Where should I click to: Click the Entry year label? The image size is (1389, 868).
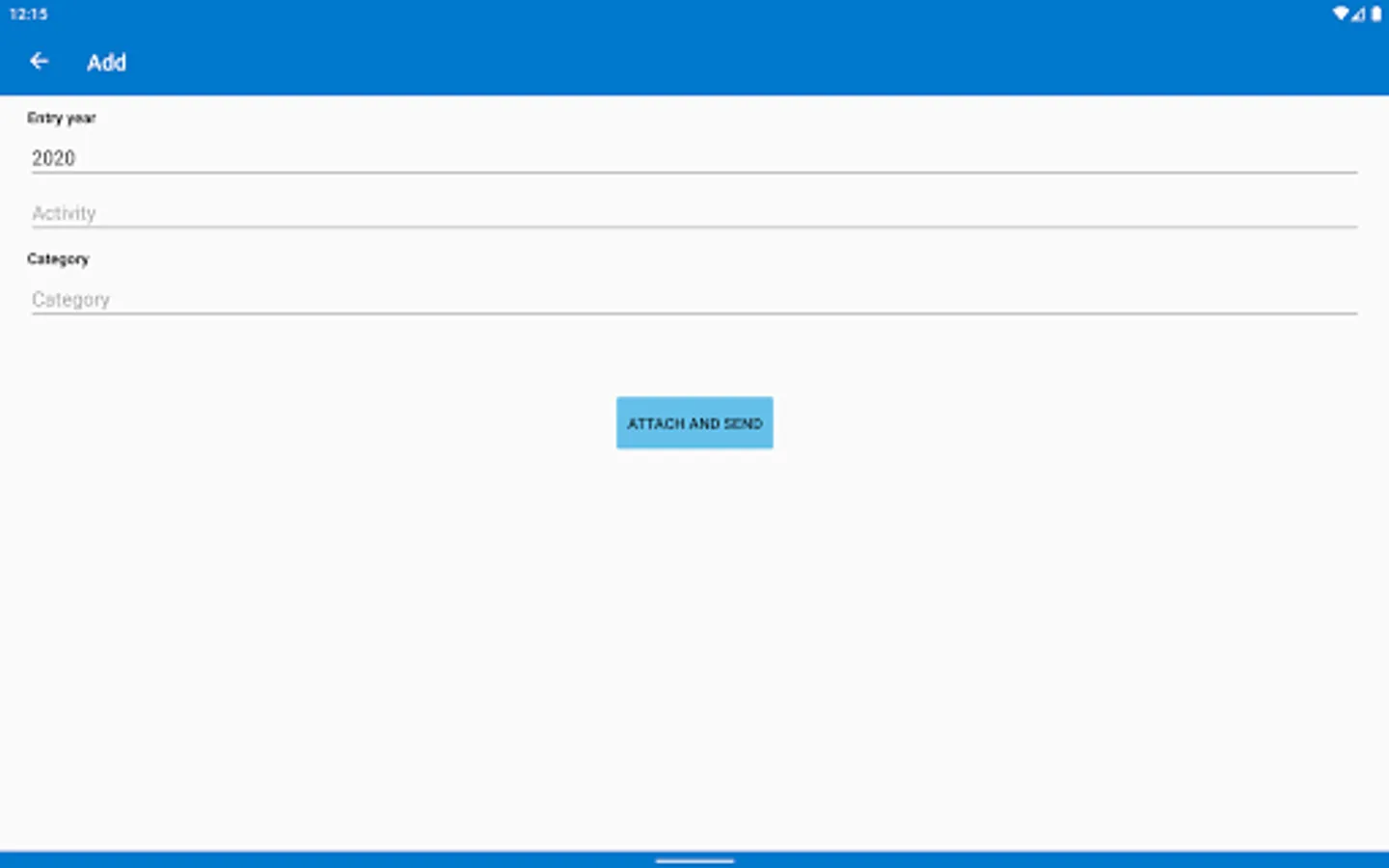[x=61, y=118]
